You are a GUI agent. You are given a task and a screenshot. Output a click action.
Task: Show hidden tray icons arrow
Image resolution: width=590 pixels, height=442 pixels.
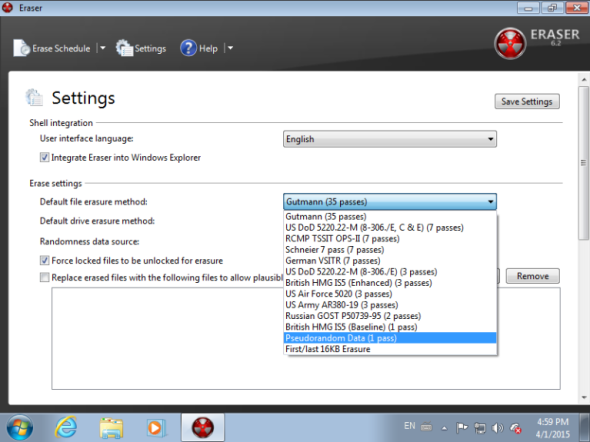pos(444,428)
